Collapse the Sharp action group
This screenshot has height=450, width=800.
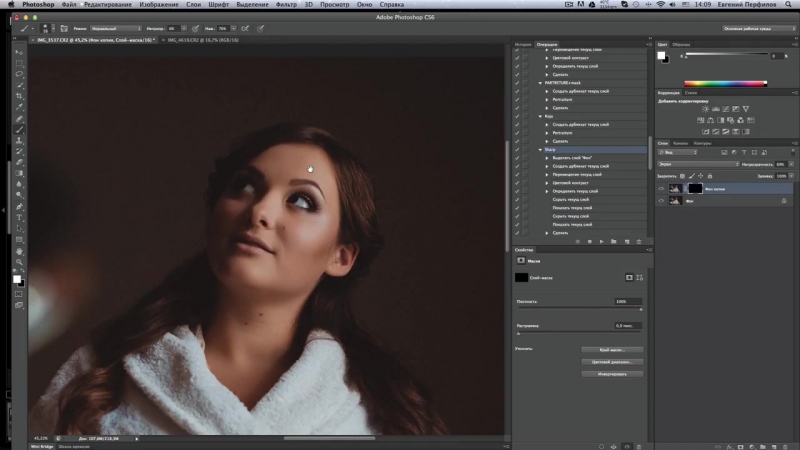[x=541, y=149]
